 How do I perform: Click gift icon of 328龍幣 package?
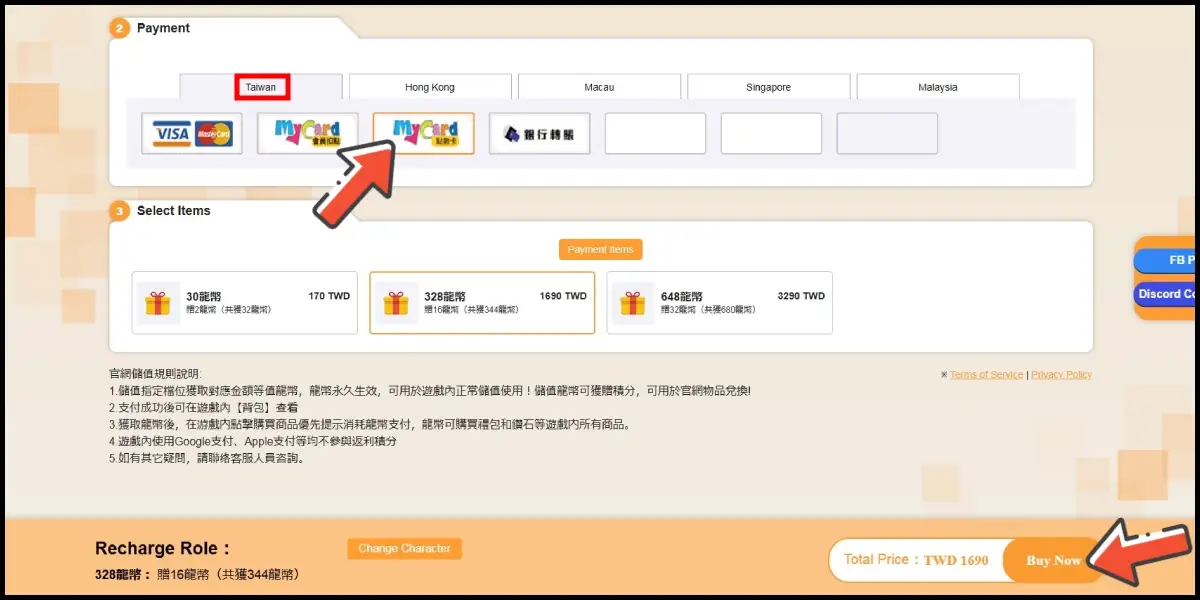[x=395, y=303]
